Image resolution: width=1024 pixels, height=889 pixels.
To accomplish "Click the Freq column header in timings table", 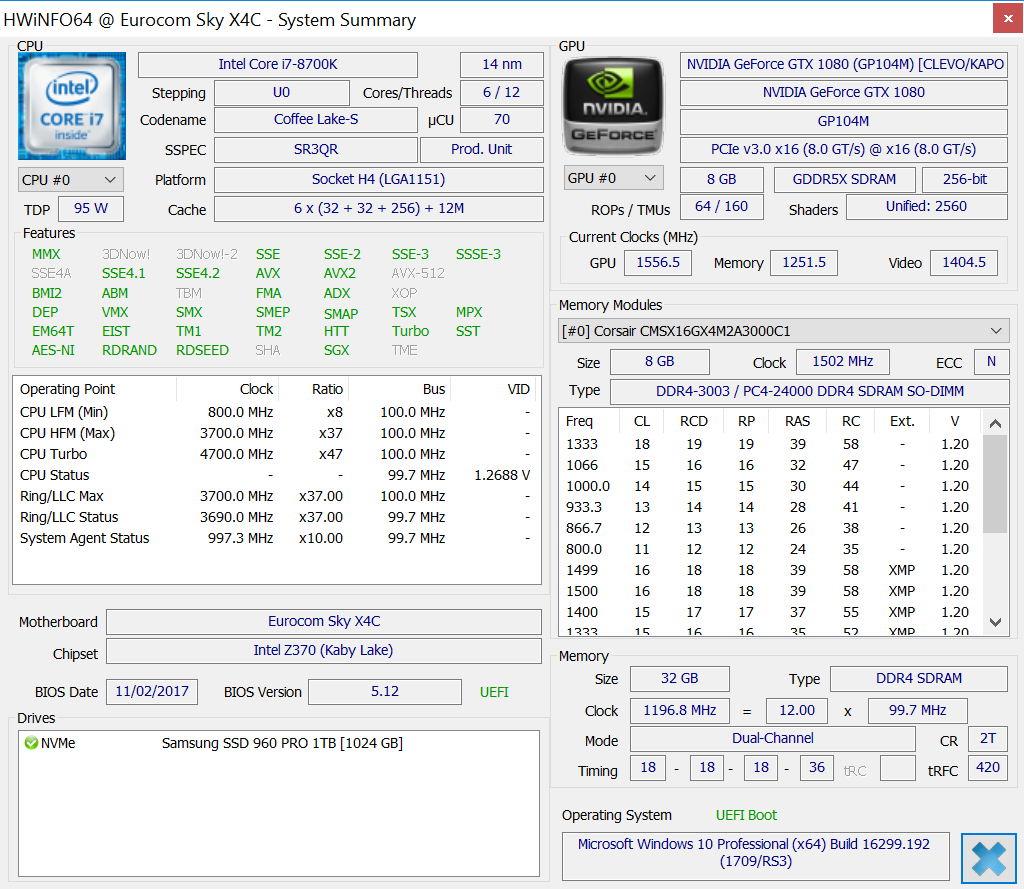I will (589, 421).
